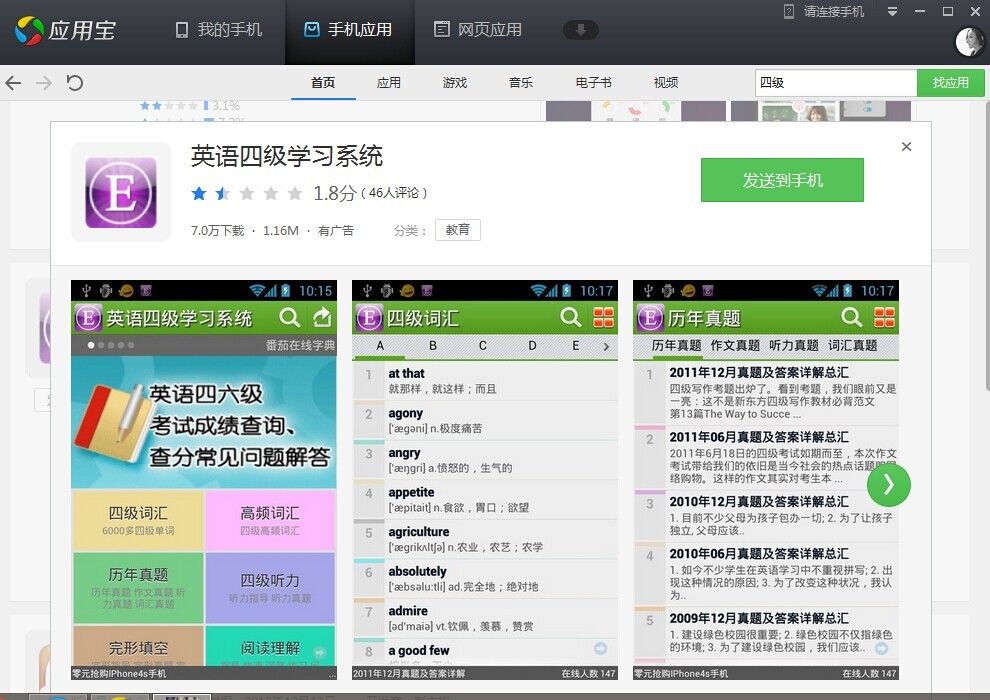Click the 作文真题 tab in third screenshot

click(x=735, y=345)
